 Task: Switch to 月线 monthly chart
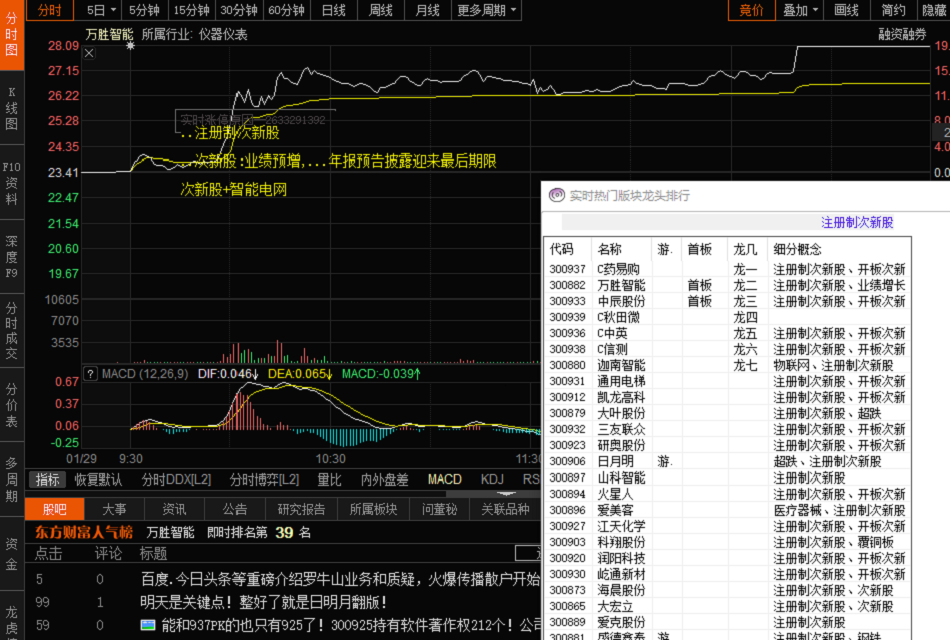(428, 10)
